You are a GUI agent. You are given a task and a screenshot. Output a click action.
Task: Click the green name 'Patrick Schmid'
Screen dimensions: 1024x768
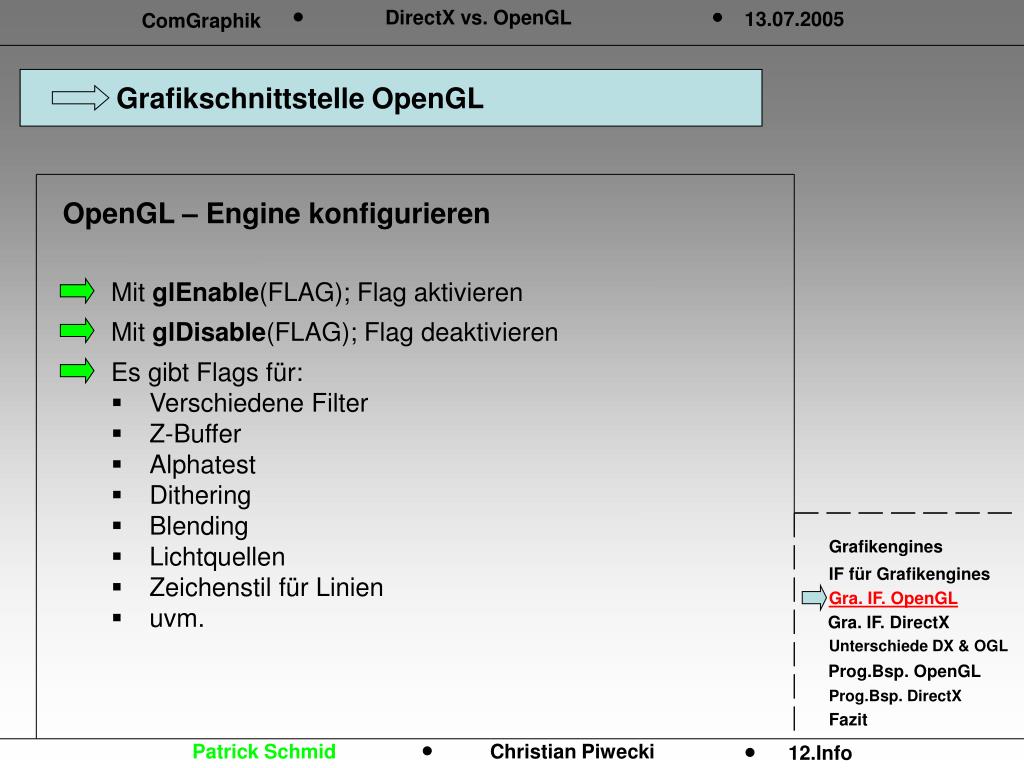pos(264,752)
